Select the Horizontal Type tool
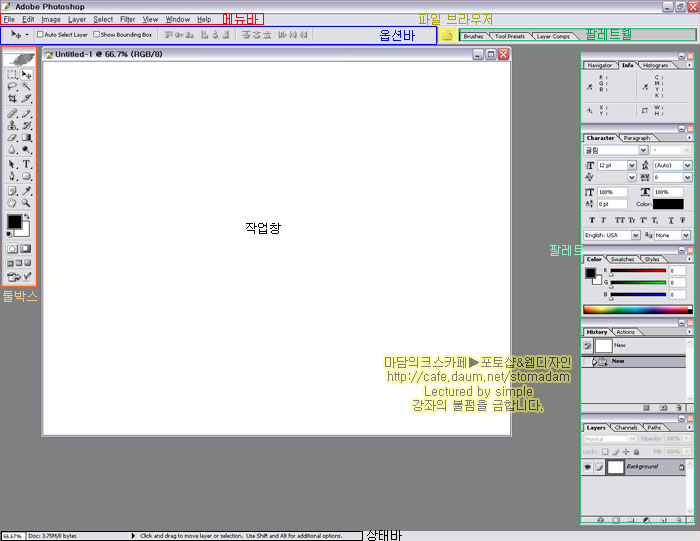The height and width of the screenshot is (541, 700). tap(26, 164)
